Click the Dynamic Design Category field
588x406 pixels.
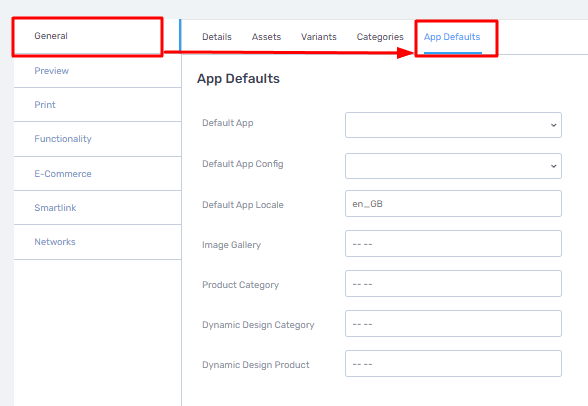coord(453,324)
